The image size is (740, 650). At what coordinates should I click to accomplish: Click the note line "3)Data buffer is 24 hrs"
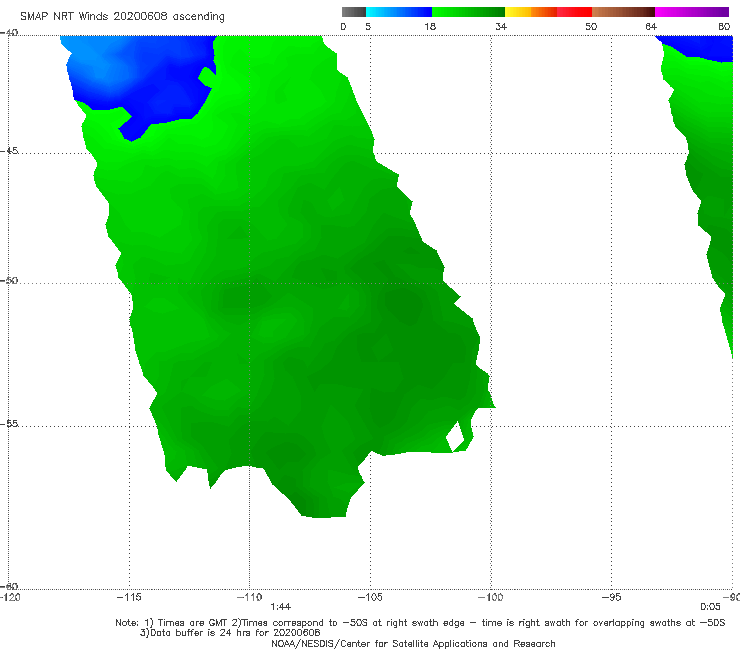point(230,633)
